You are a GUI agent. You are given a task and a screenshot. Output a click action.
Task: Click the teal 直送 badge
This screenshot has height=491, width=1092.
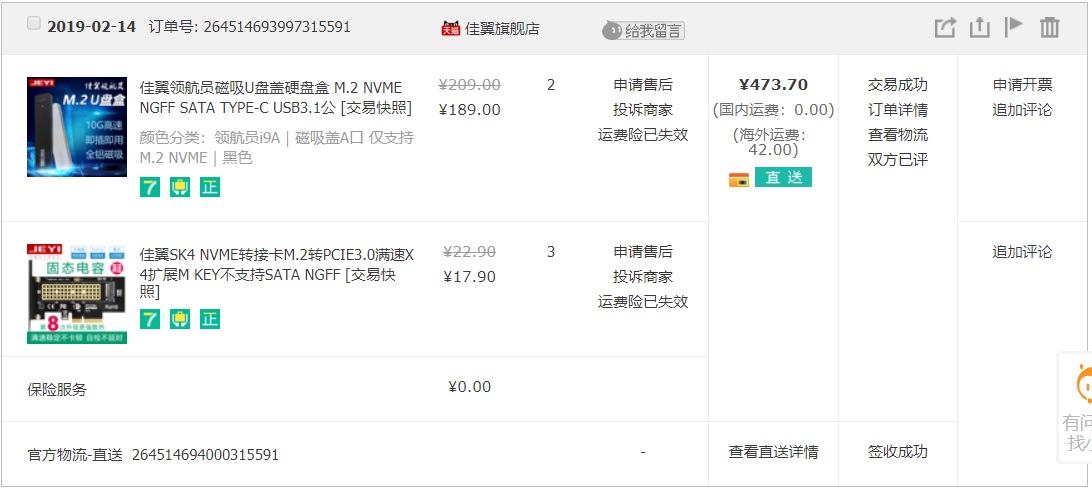(x=783, y=178)
